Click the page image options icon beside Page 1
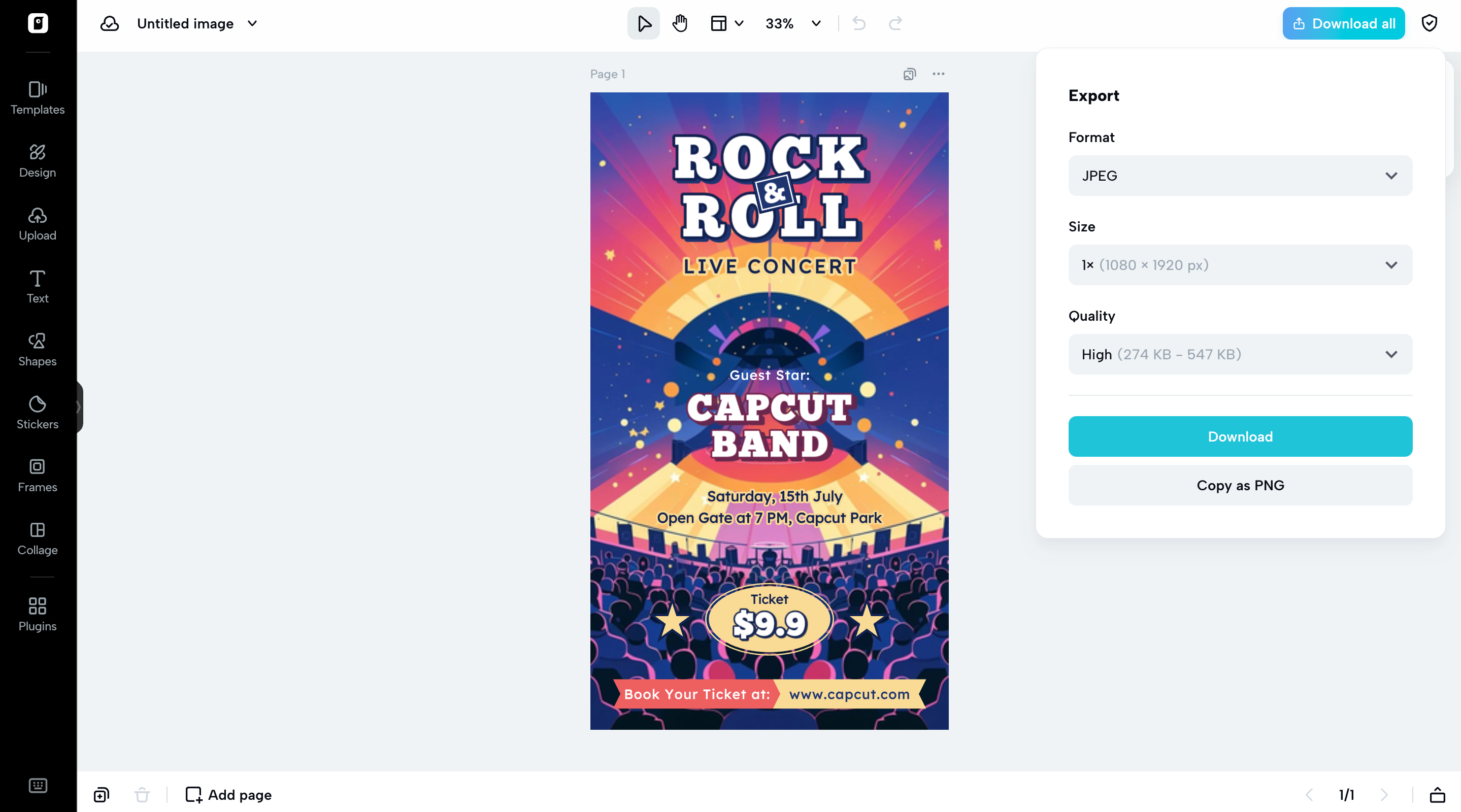This screenshot has width=1461, height=812. pyautogui.click(x=910, y=74)
